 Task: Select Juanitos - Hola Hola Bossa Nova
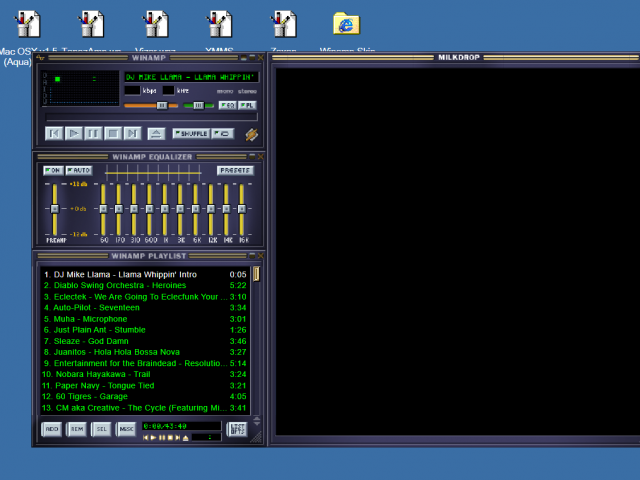(x=145, y=352)
